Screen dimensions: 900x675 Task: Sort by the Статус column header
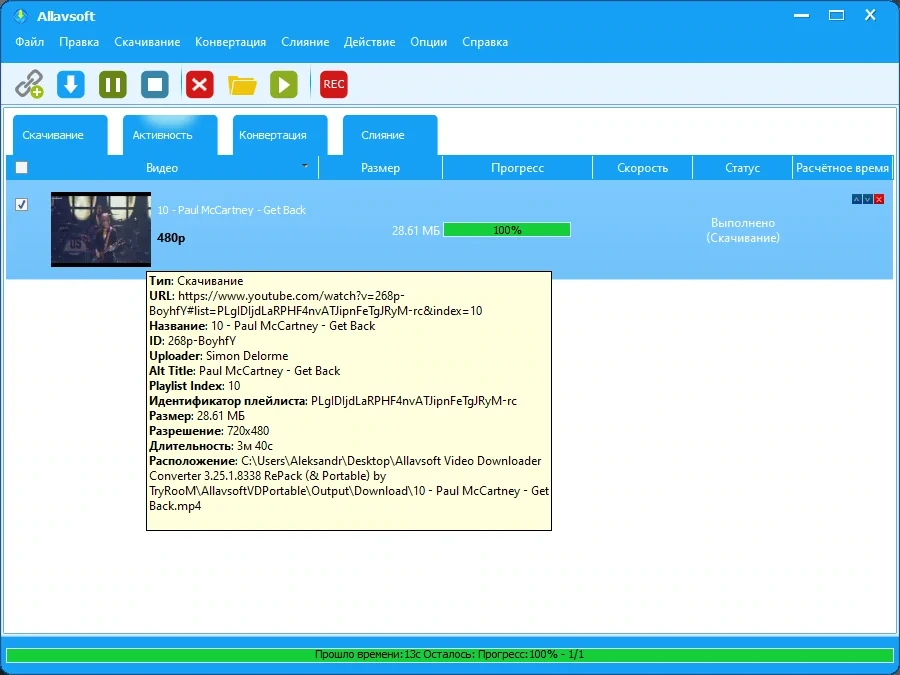tap(742, 168)
